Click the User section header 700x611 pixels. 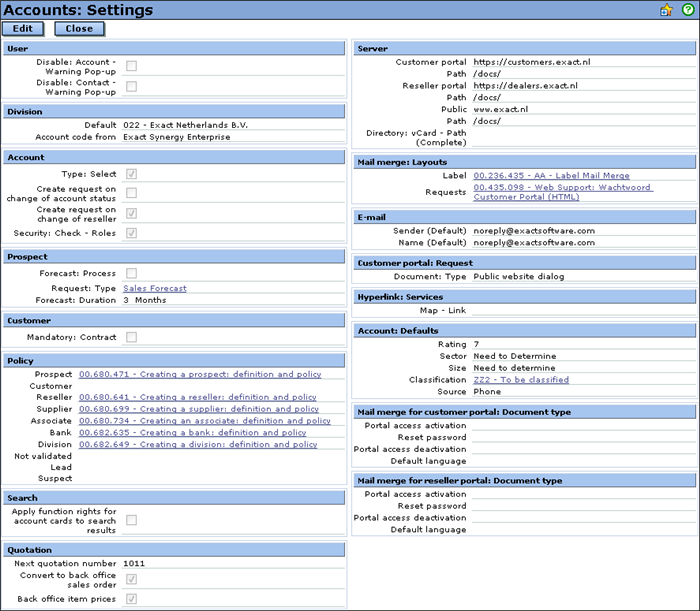coord(174,48)
